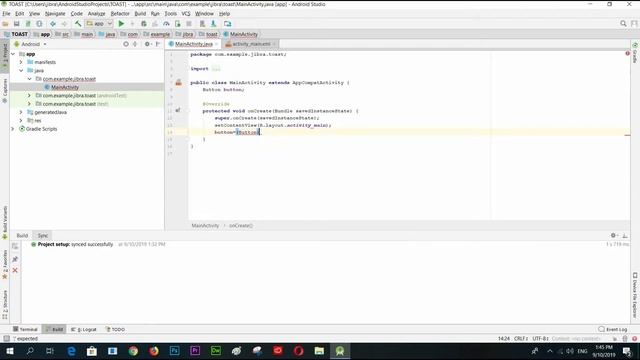Image resolution: width=640 pixels, height=360 pixels.
Task: Open the Gradle side panel
Action: coord(635,53)
